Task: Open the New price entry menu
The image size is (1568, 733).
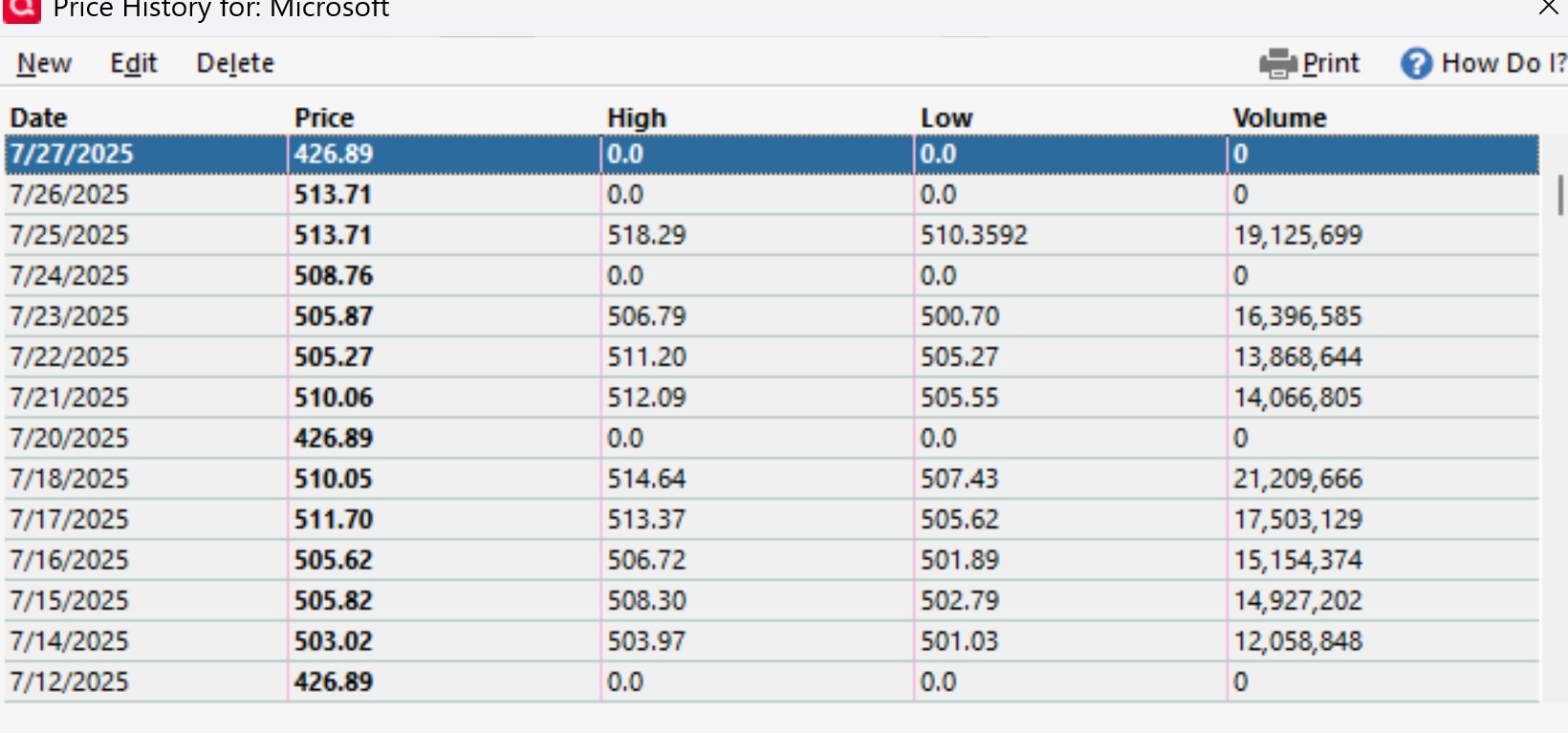Action: [x=44, y=63]
